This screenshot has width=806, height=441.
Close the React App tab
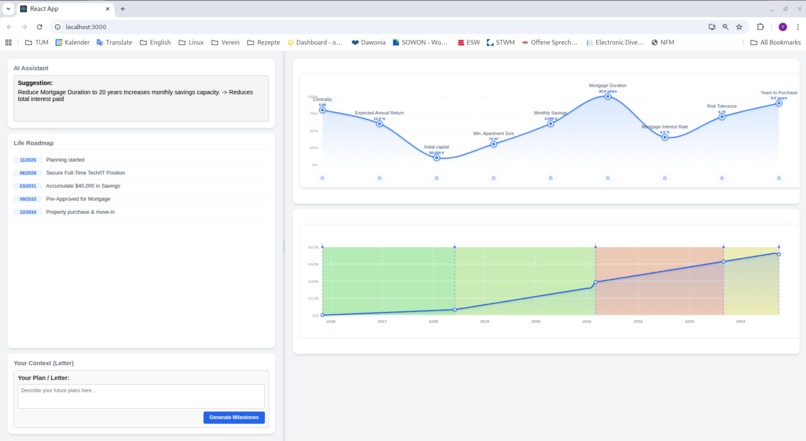click(107, 9)
